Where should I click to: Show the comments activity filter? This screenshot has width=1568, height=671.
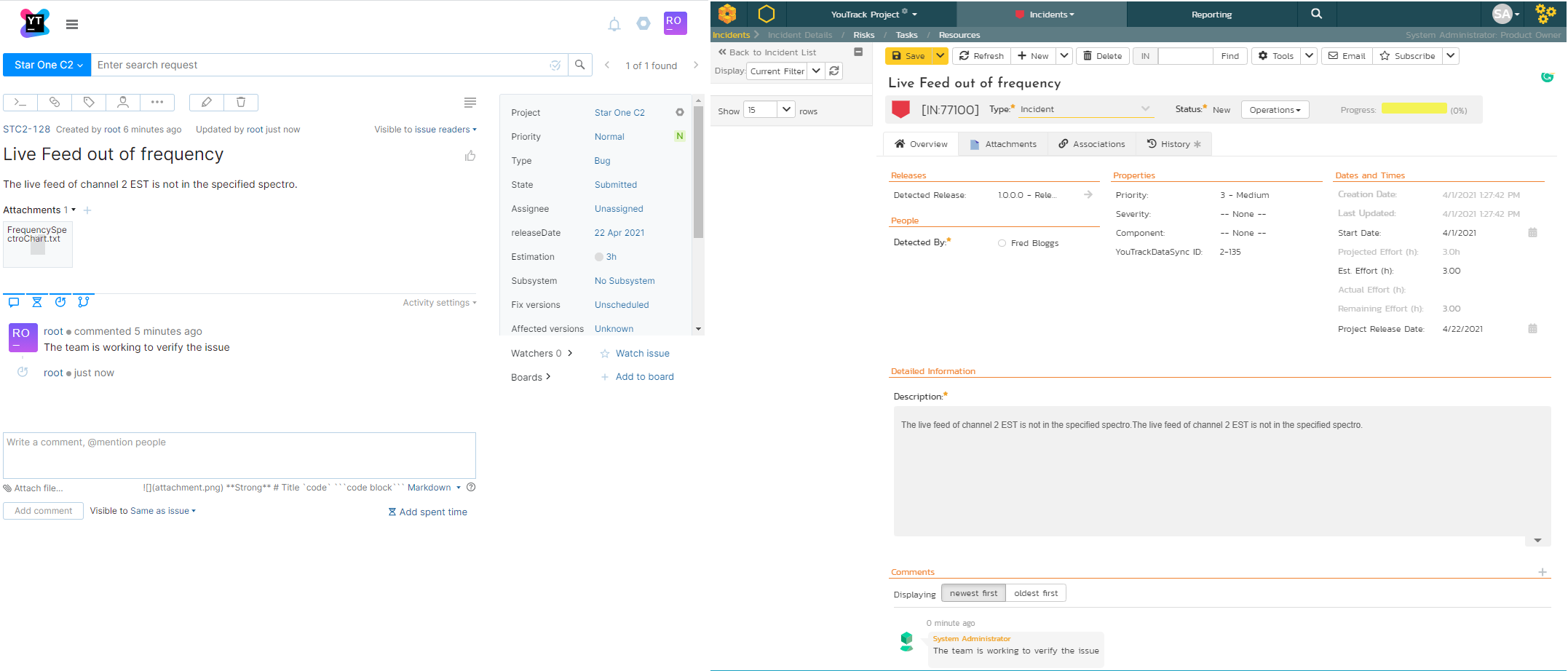tap(14, 302)
